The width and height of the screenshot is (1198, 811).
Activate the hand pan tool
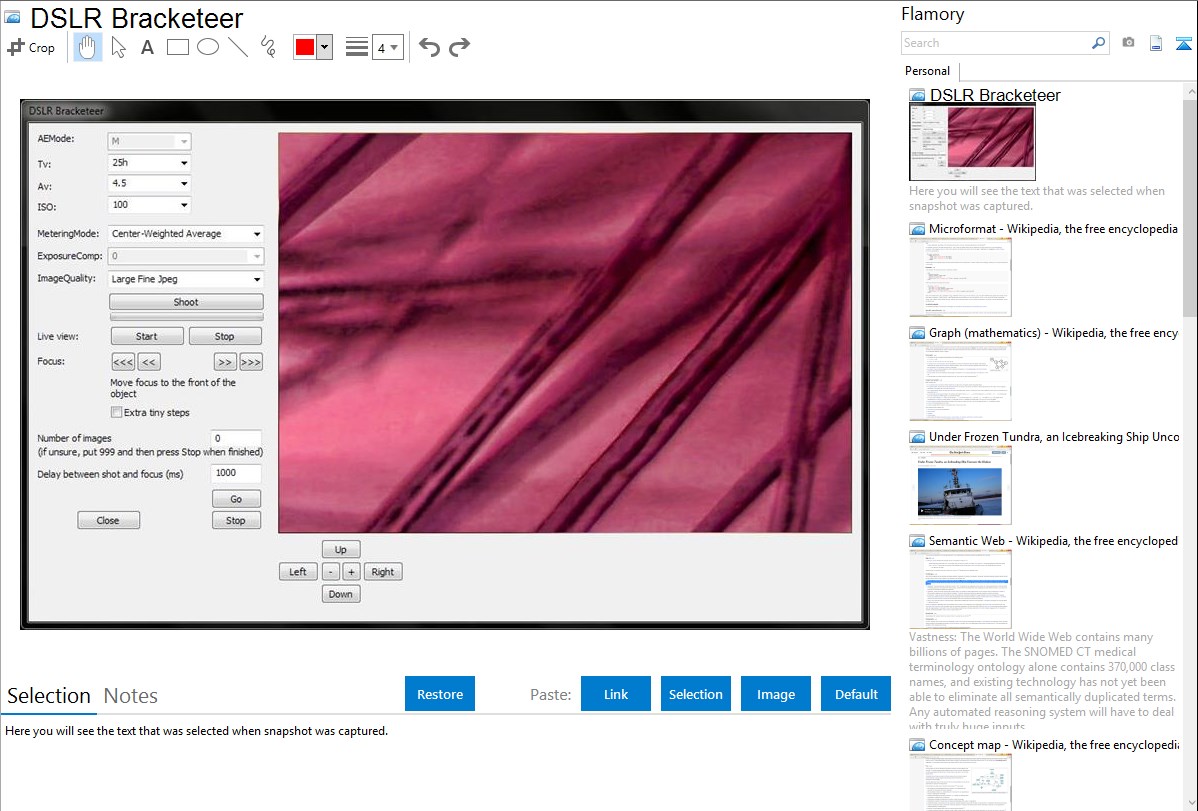88,47
